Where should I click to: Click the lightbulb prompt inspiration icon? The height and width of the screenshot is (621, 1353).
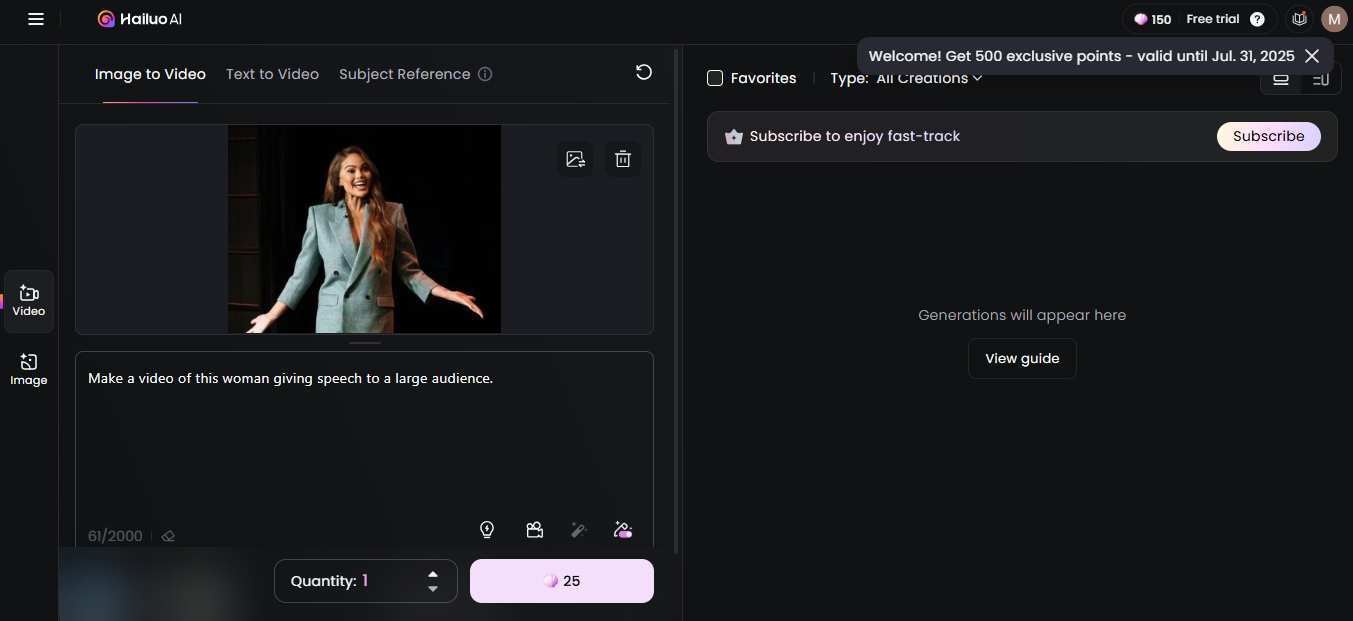pyautogui.click(x=487, y=530)
